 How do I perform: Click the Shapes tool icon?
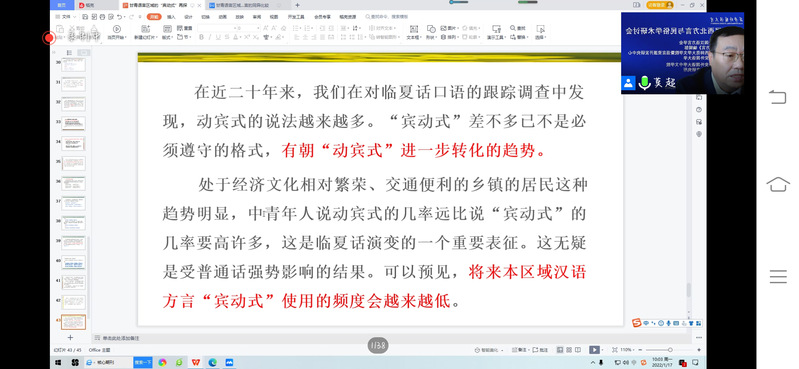point(431,29)
